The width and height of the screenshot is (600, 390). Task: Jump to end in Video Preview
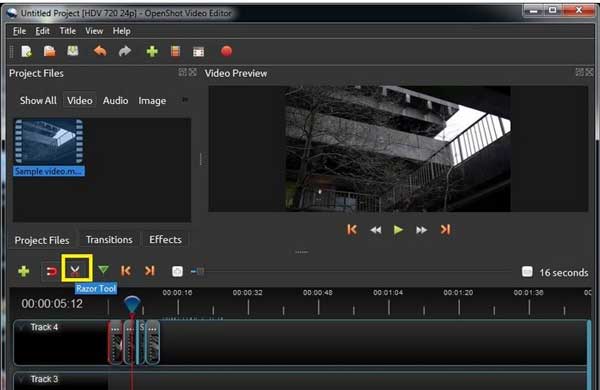445,230
